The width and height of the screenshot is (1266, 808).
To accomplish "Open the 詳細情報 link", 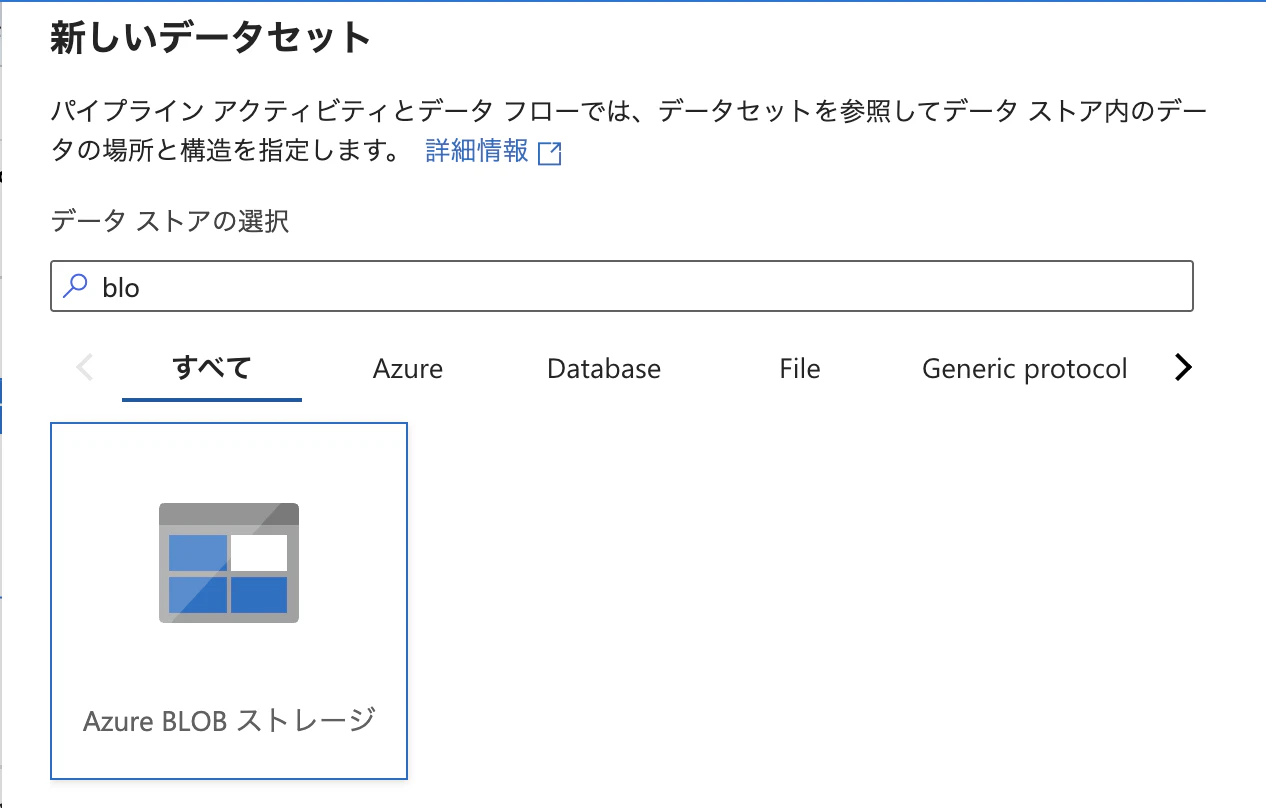I will pyautogui.click(x=477, y=152).
